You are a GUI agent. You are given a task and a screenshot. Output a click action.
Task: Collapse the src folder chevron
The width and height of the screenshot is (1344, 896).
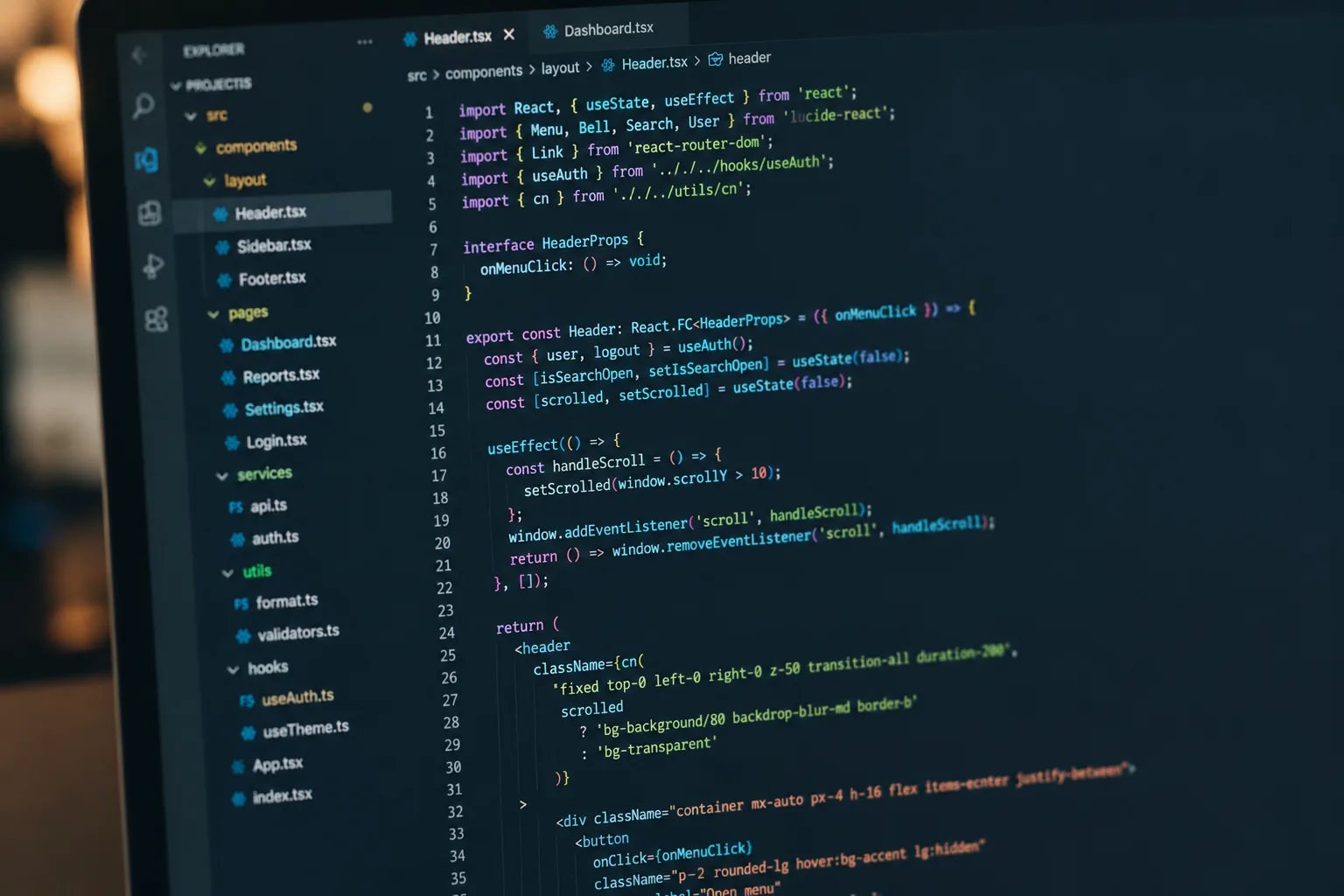[x=191, y=116]
